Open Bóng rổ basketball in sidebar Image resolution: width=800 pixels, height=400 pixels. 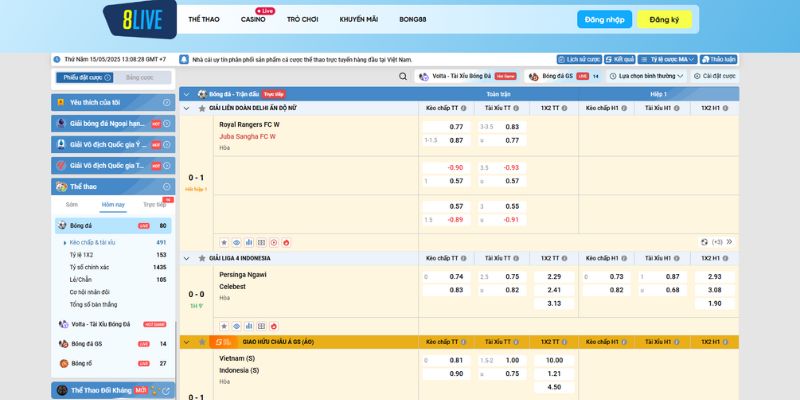click(113, 363)
